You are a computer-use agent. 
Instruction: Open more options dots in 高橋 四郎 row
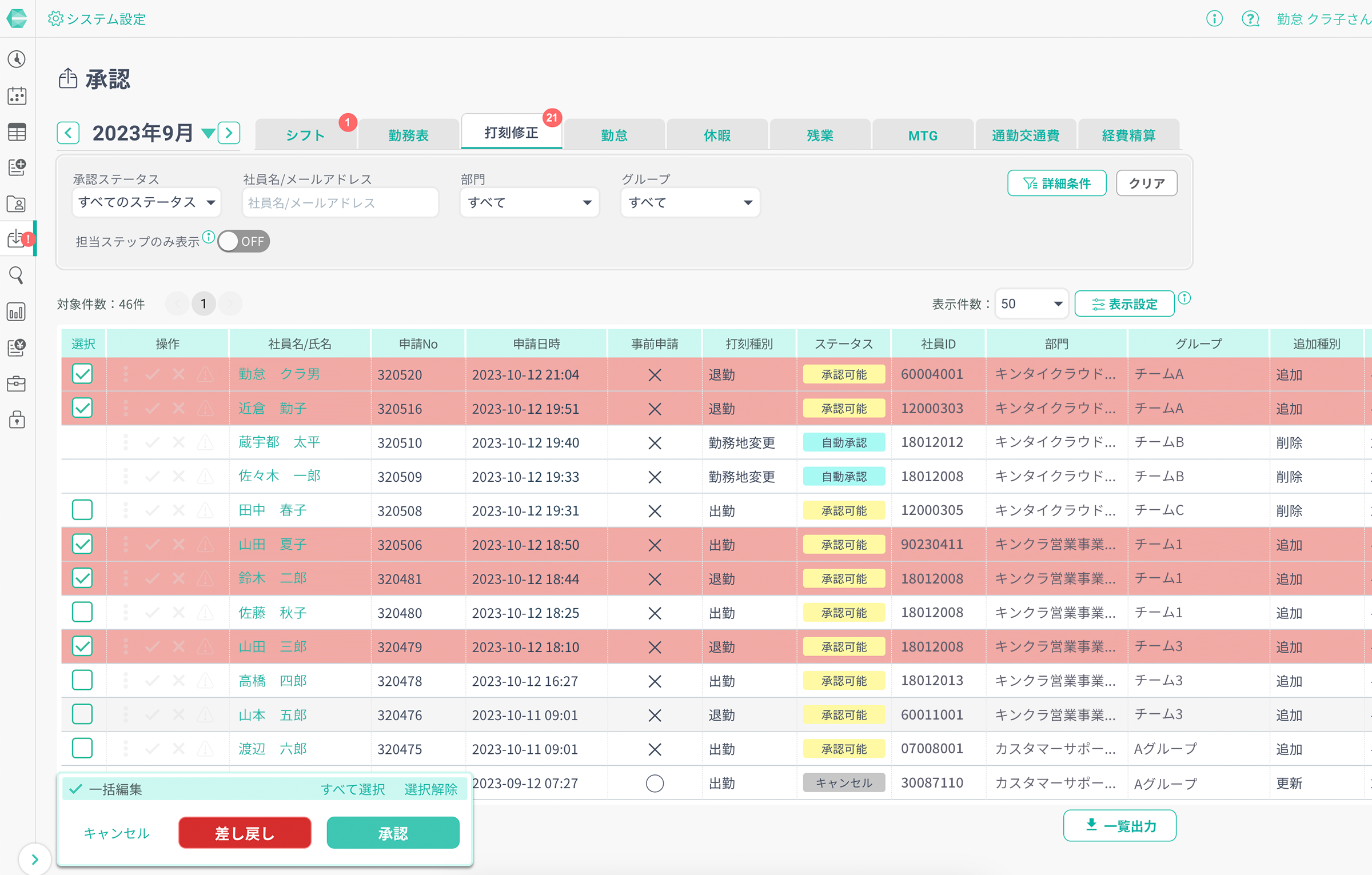tap(126, 681)
